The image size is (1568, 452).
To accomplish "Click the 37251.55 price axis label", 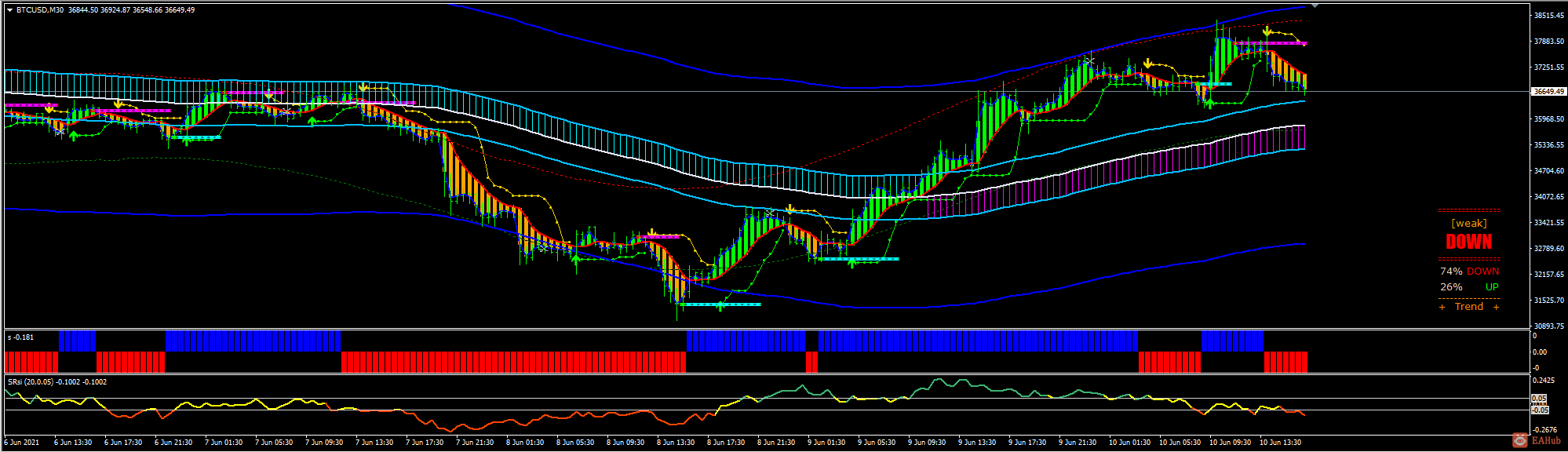I will [1548, 67].
